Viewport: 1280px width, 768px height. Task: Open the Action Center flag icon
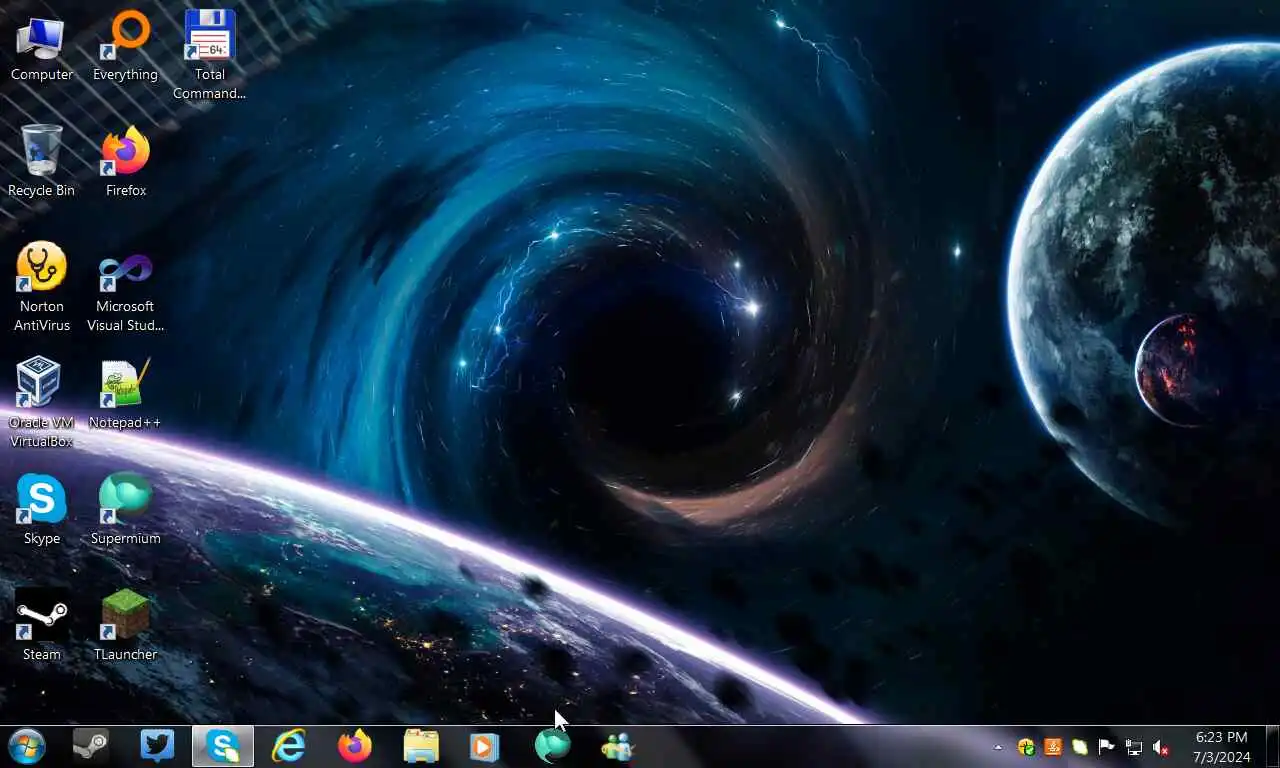[x=1107, y=747]
